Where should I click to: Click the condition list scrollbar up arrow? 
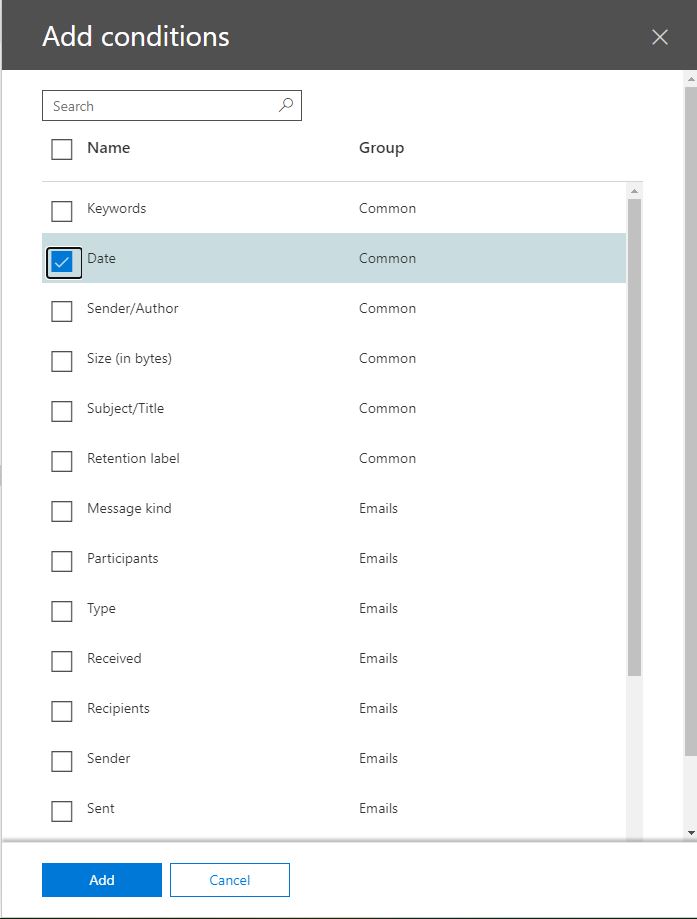pos(634,191)
